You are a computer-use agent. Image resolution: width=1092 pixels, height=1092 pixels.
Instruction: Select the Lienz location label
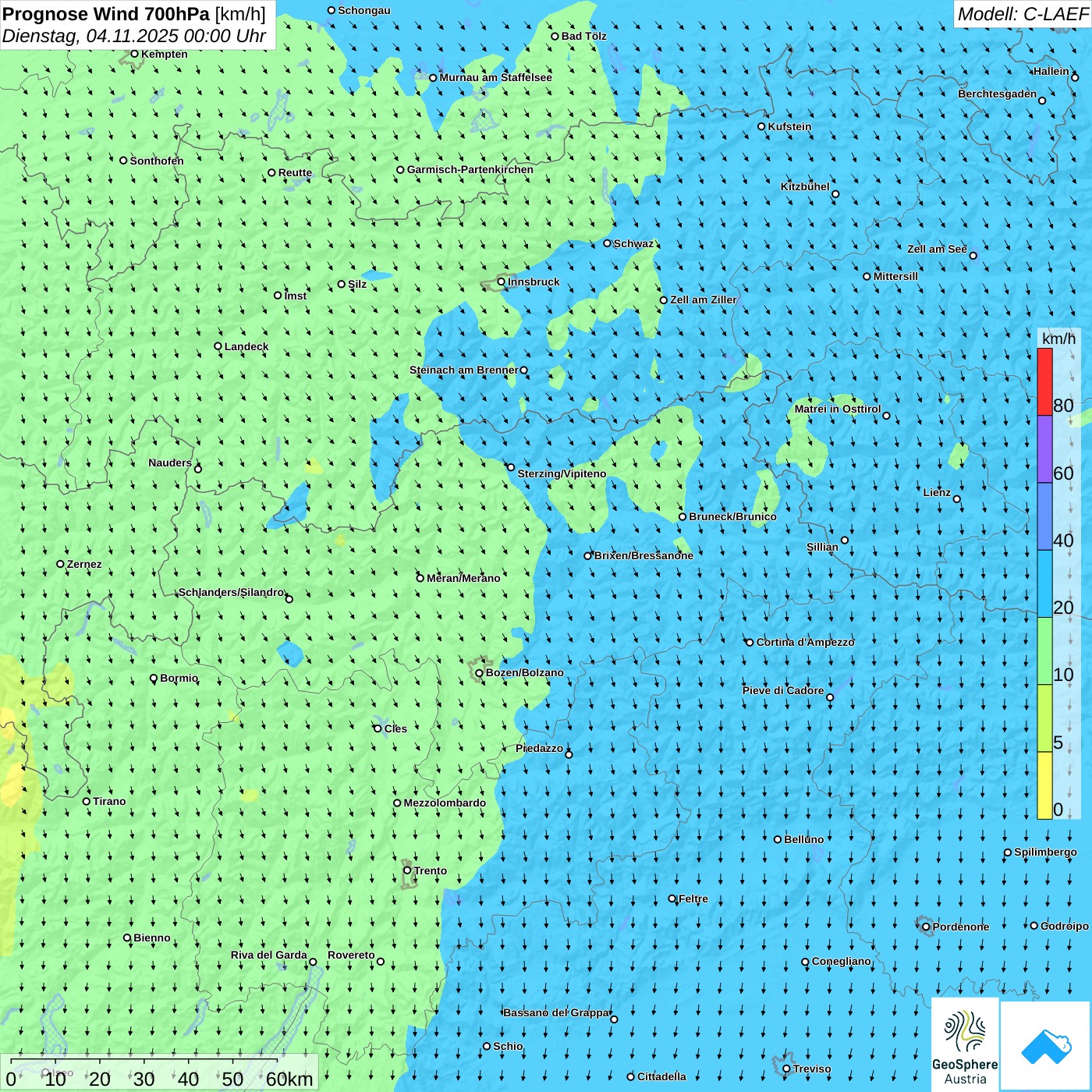click(937, 492)
